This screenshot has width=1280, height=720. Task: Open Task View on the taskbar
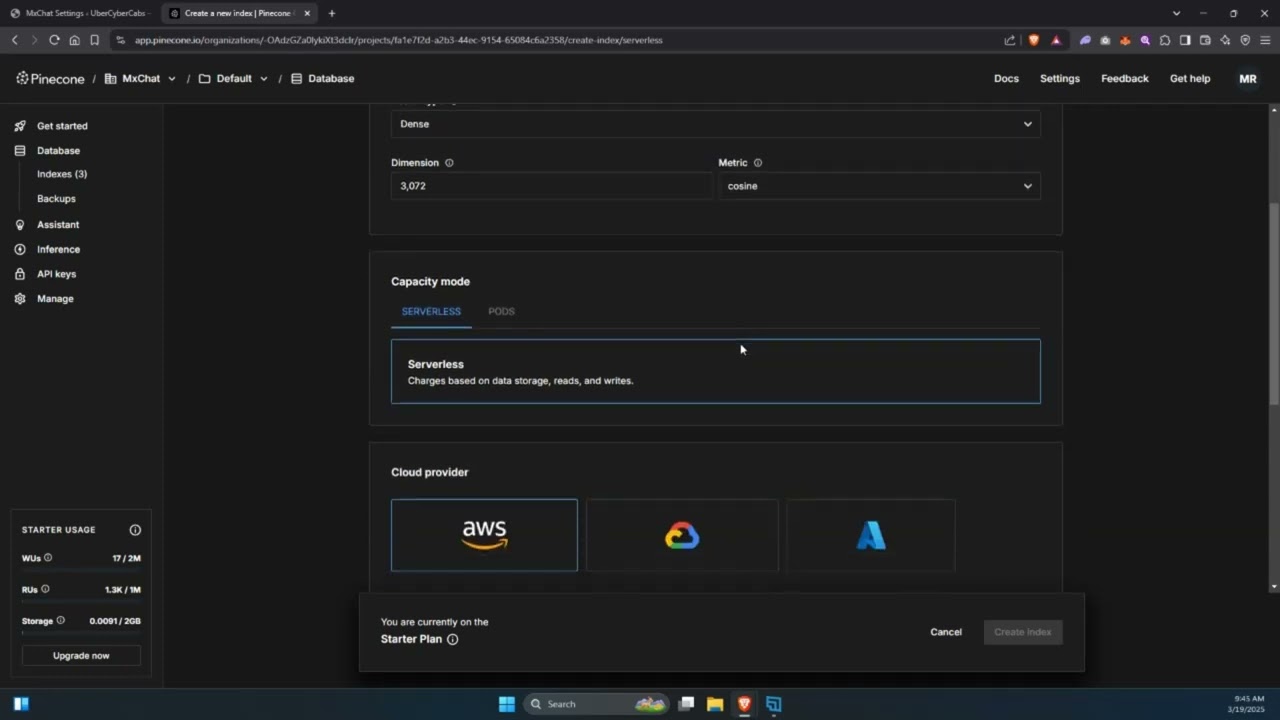click(686, 704)
